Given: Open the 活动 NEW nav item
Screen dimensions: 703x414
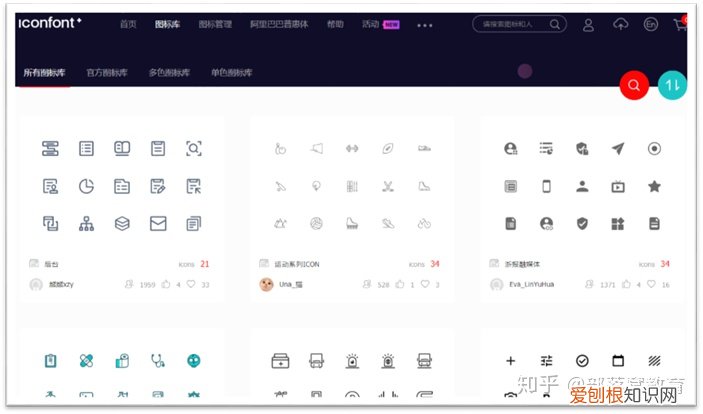Looking at the screenshot, I should point(381,24).
